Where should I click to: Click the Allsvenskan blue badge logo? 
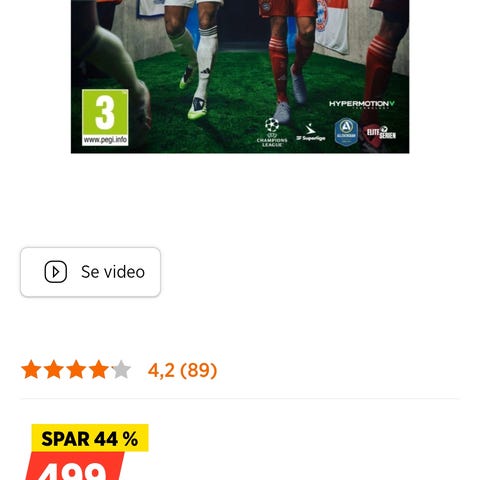346,132
